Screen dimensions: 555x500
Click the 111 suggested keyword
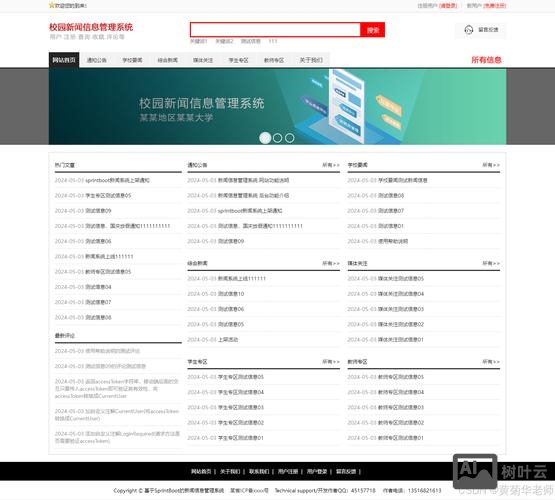[273, 41]
